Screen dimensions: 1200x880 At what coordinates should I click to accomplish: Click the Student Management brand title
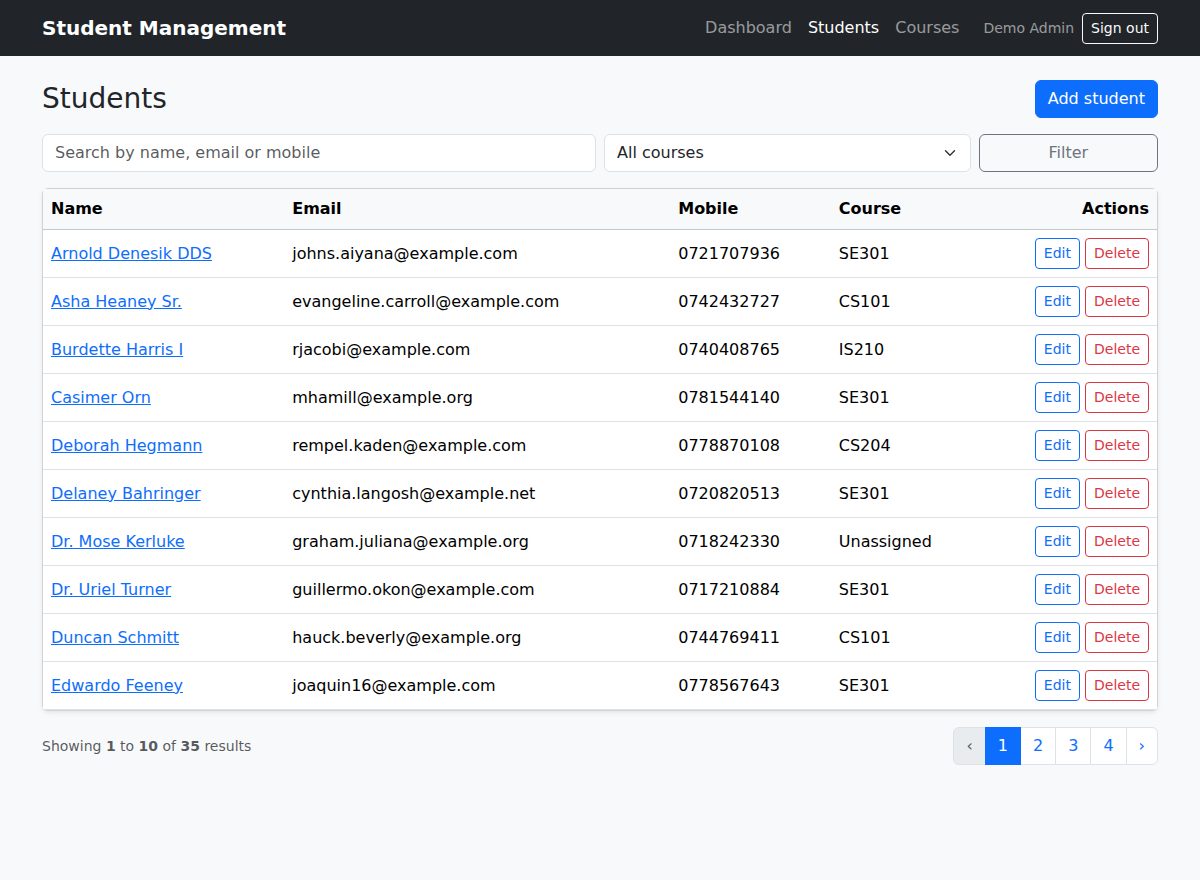164,28
